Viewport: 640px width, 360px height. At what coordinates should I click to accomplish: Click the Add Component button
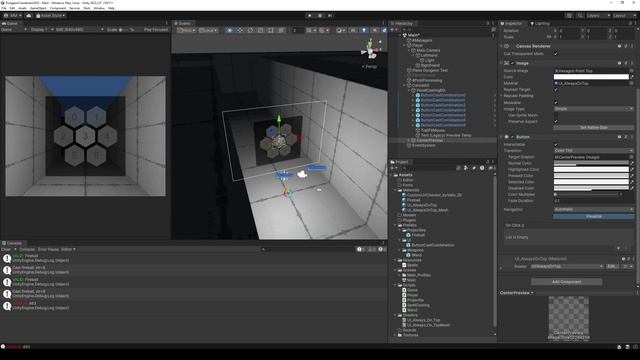(567, 282)
